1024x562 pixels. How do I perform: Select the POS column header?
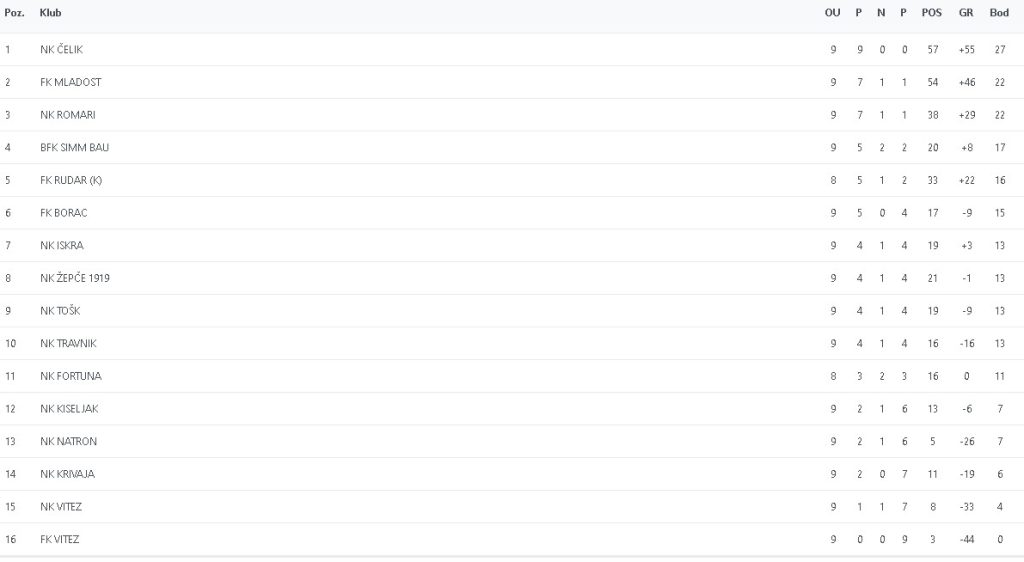click(932, 13)
